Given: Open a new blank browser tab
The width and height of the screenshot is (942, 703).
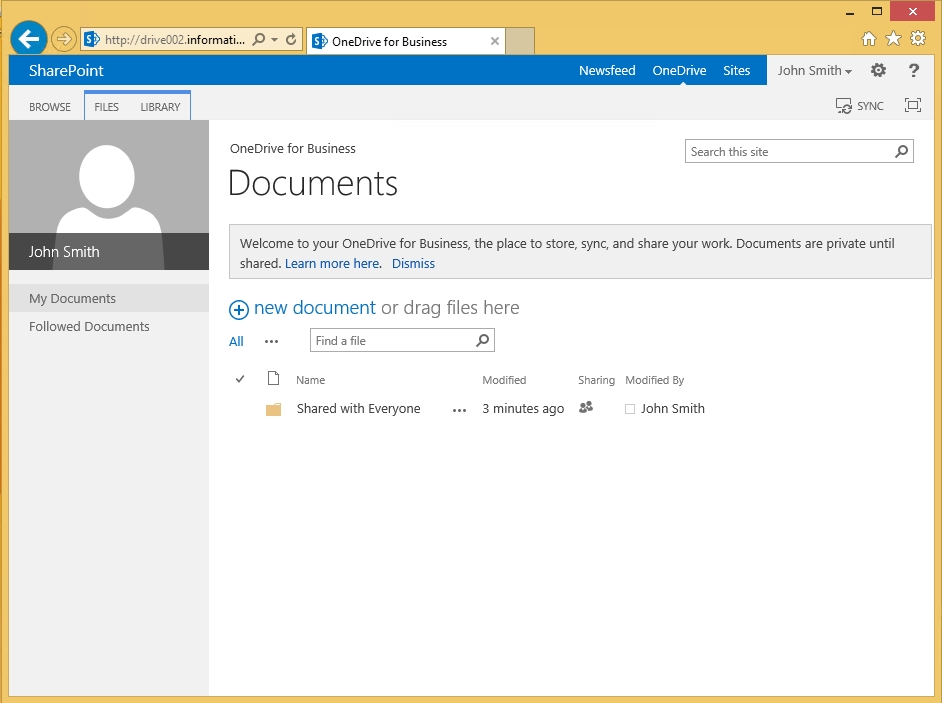Looking at the screenshot, I should [520, 41].
